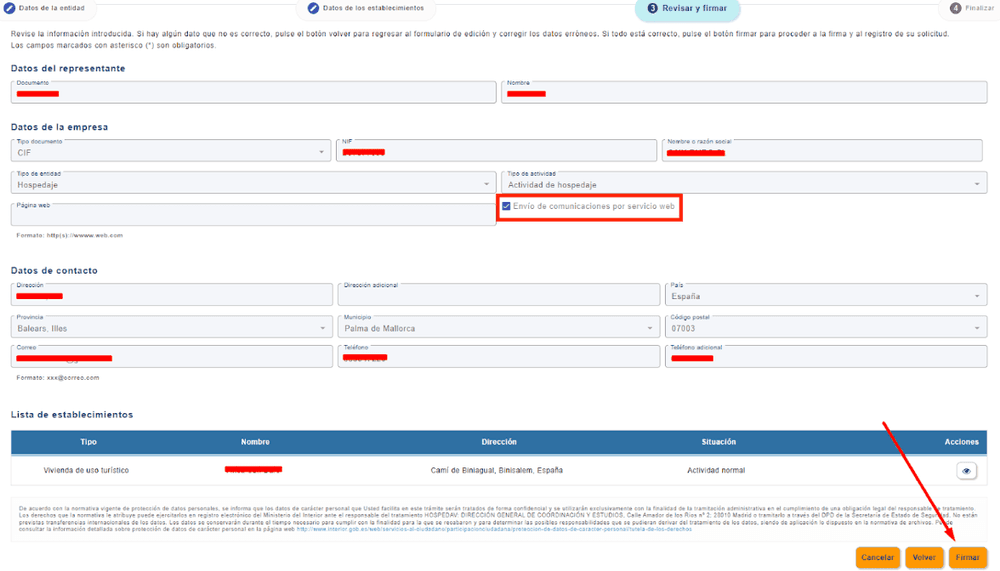Click step 4 Finalizar number circle
This screenshot has height=571, width=1000.
(x=955, y=8)
